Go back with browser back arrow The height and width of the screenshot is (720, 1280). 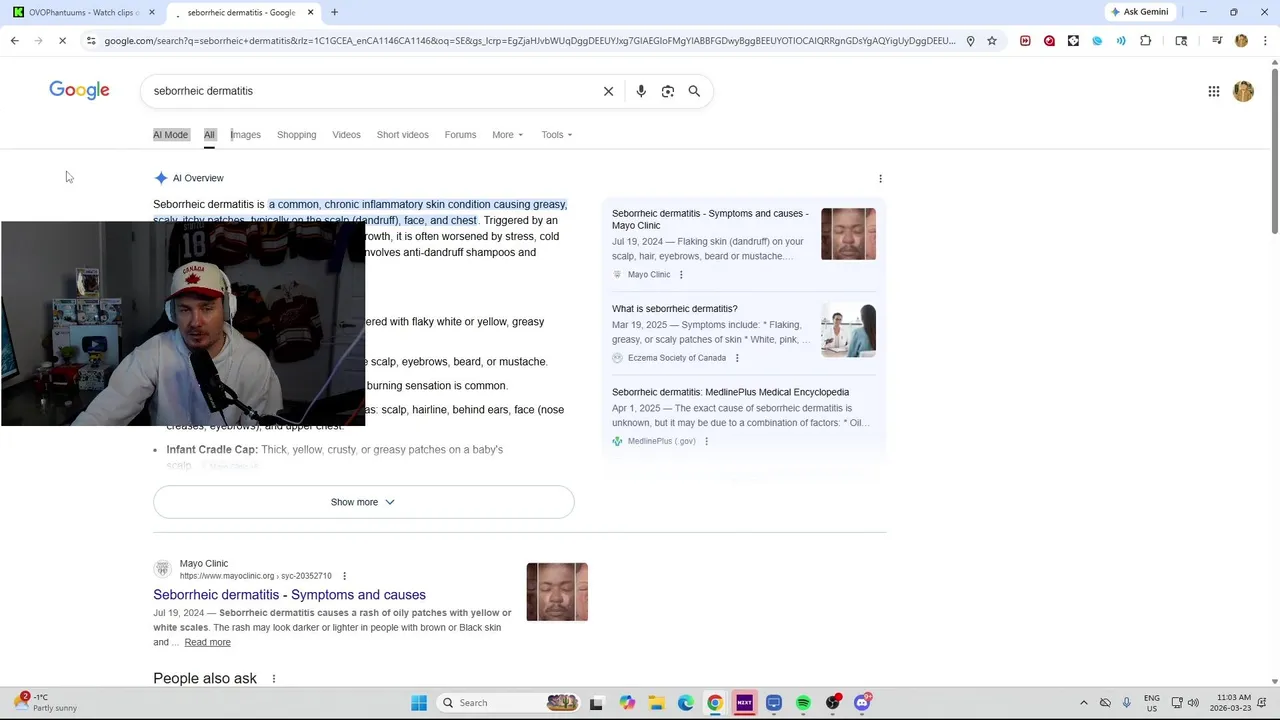click(14, 41)
